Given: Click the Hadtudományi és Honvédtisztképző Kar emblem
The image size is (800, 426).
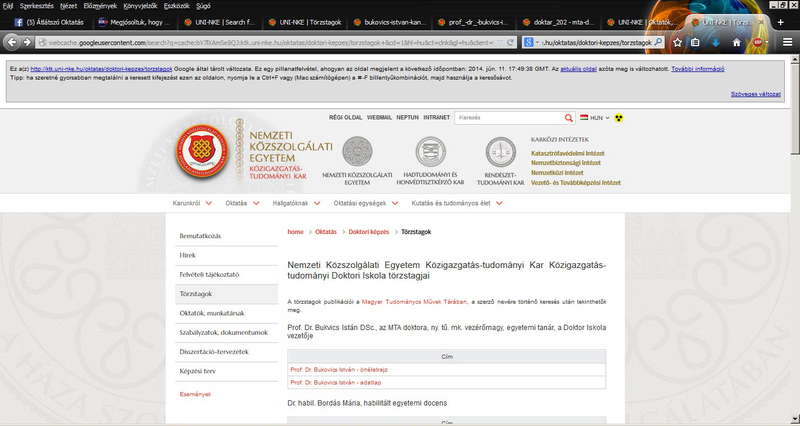Looking at the screenshot, I should [x=430, y=152].
